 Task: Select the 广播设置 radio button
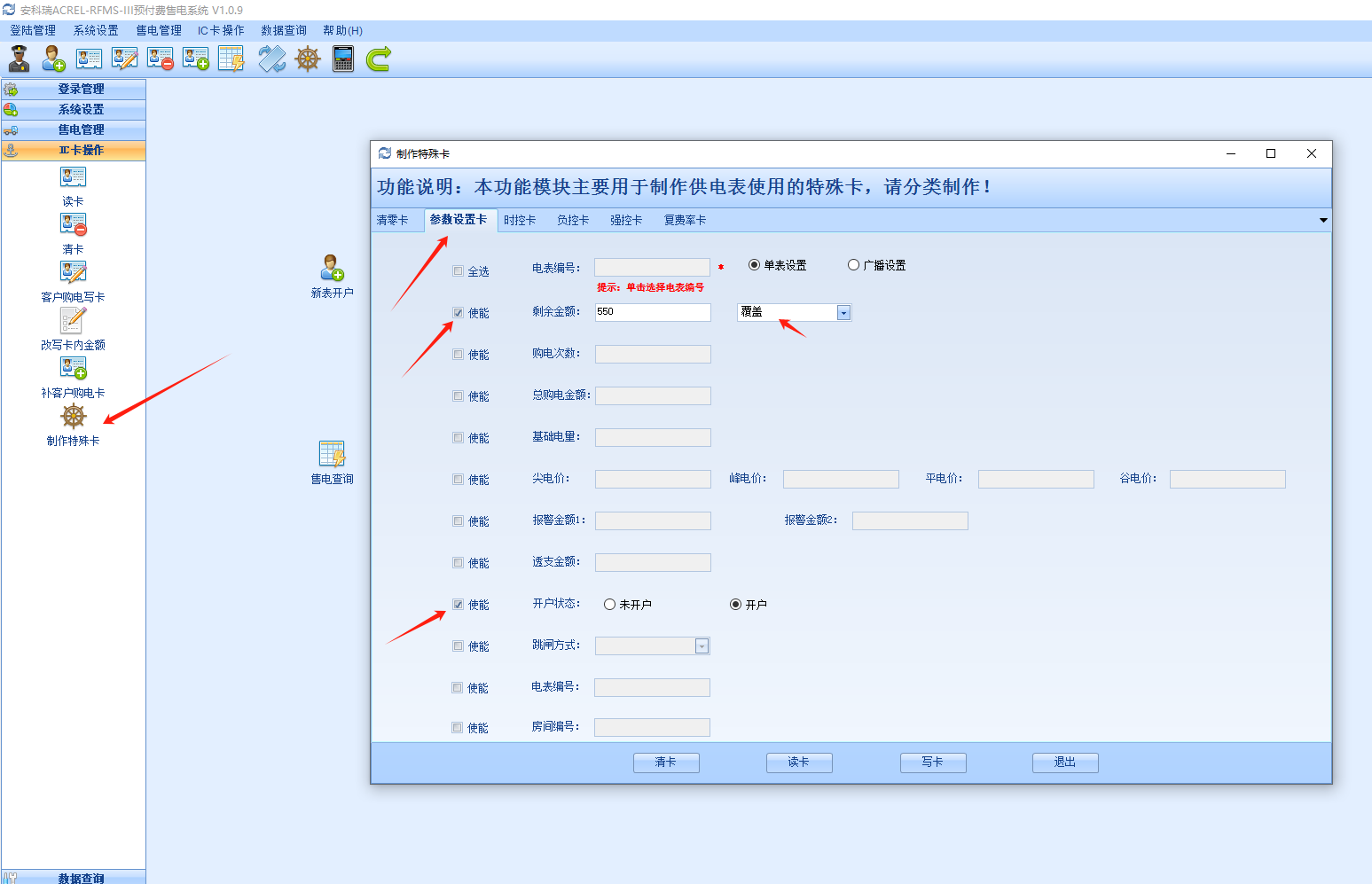[x=853, y=265]
